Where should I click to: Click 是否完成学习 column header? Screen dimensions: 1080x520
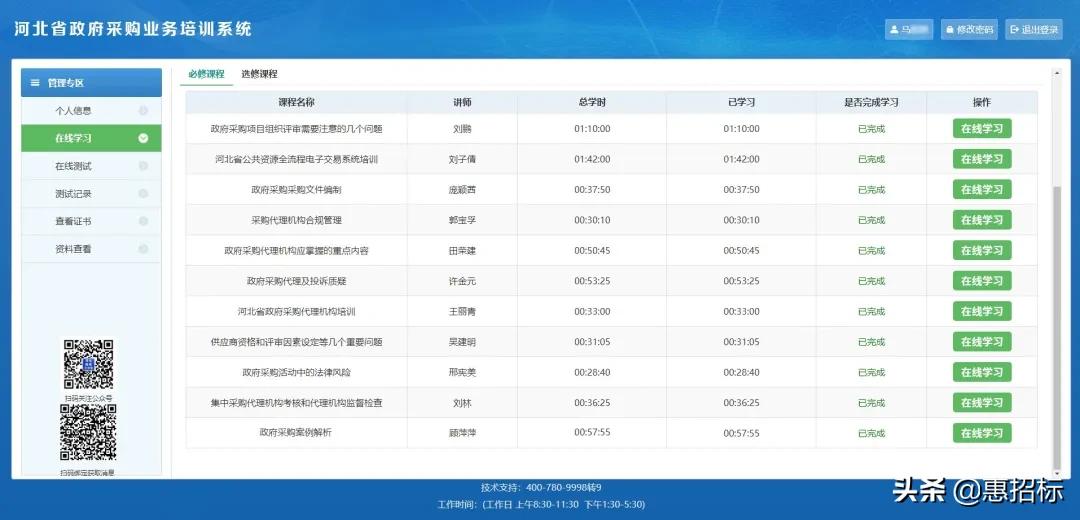tap(871, 102)
